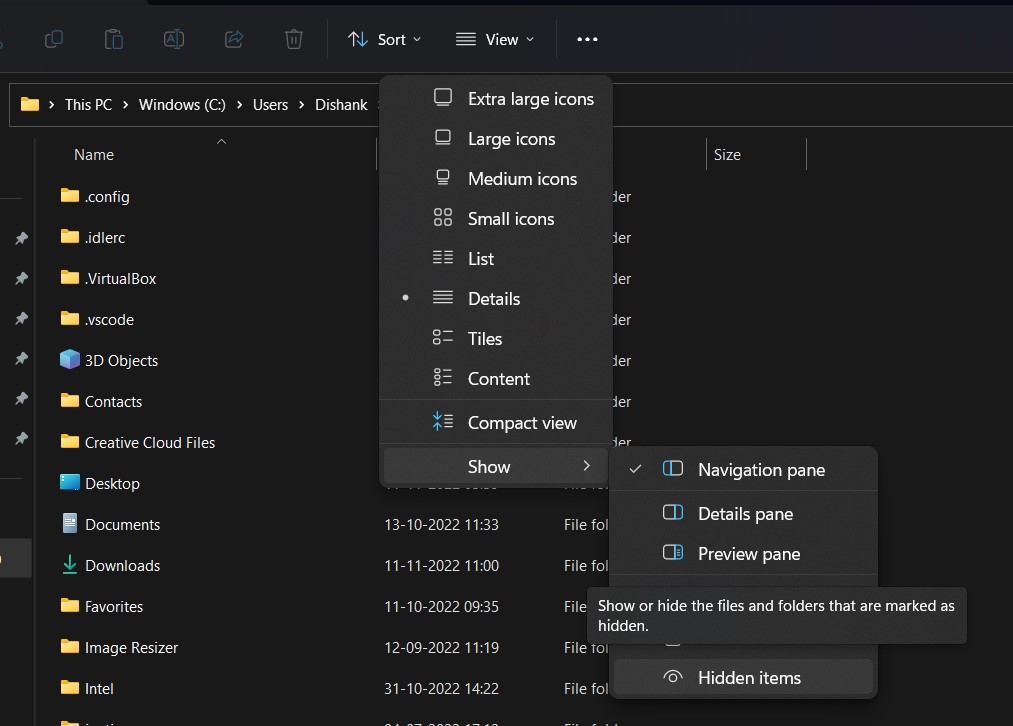Sort by the Name column header

(94, 155)
